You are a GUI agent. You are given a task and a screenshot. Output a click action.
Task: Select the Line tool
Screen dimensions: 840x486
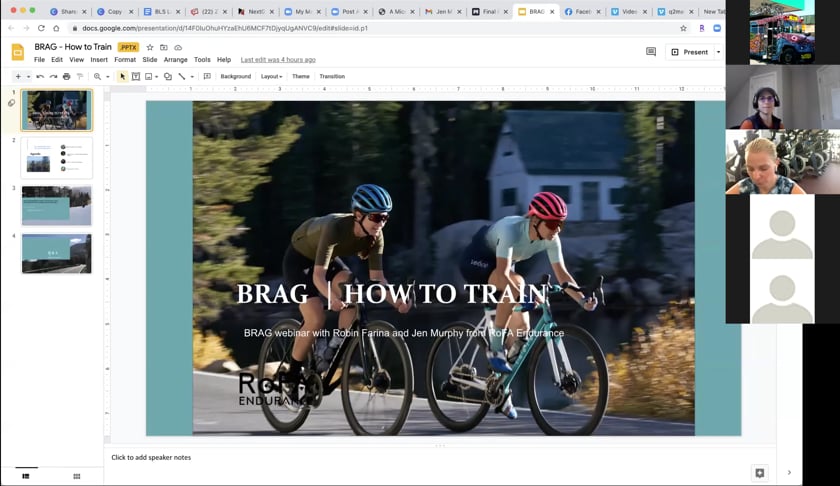pyautogui.click(x=182, y=77)
